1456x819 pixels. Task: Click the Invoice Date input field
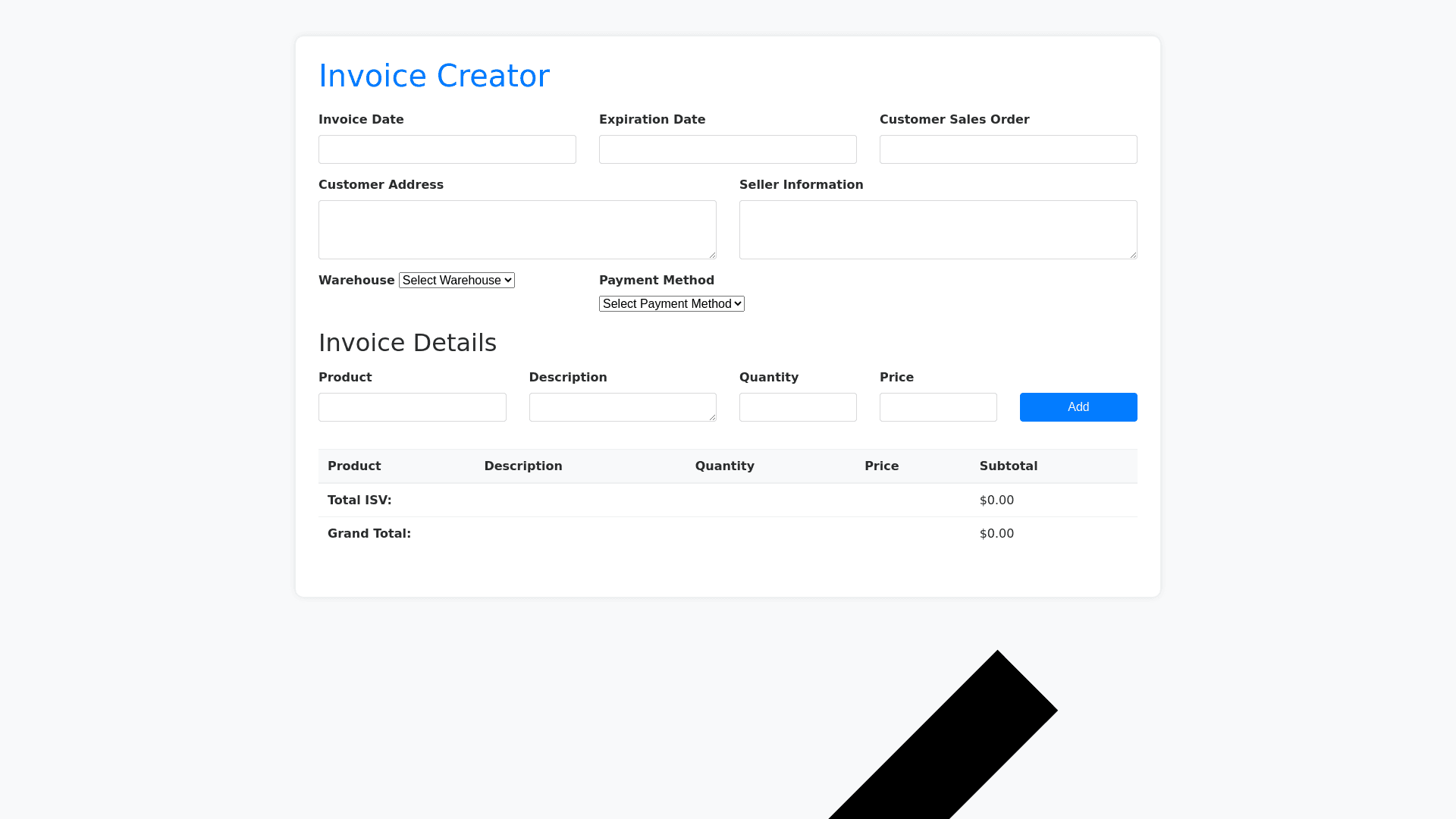click(x=447, y=149)
